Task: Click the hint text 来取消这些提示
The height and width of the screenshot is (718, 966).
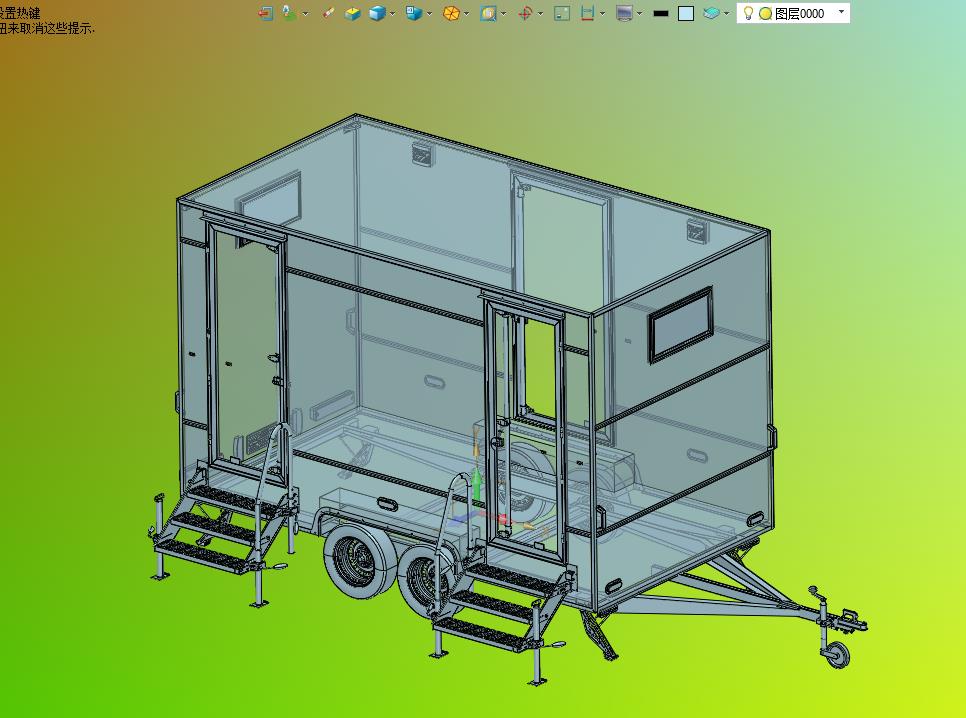Action: [51, 28]
